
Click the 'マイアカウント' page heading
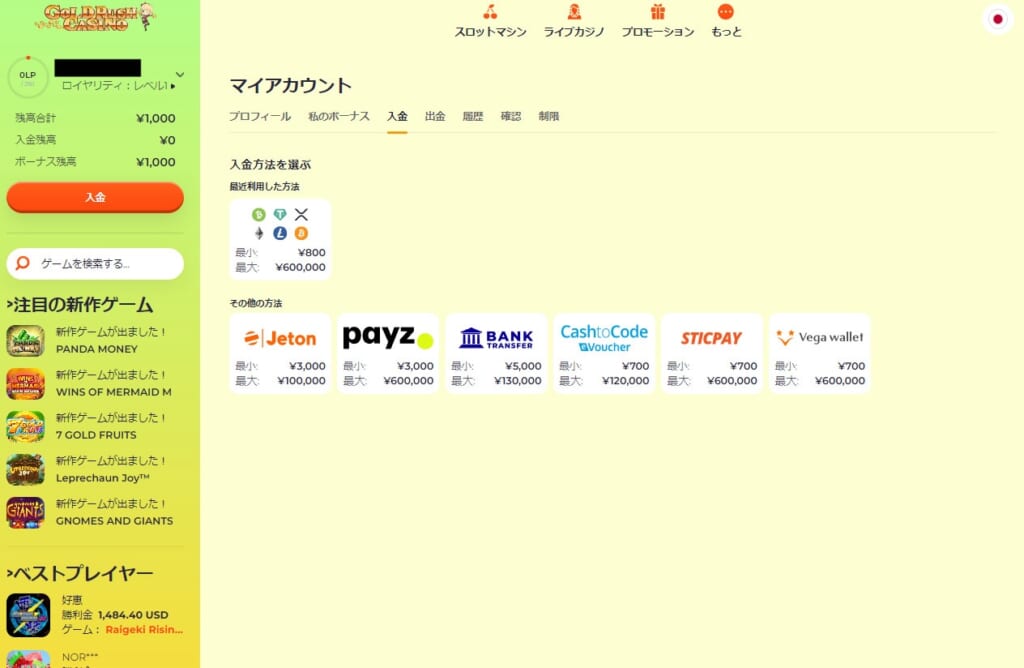(291, 86)
